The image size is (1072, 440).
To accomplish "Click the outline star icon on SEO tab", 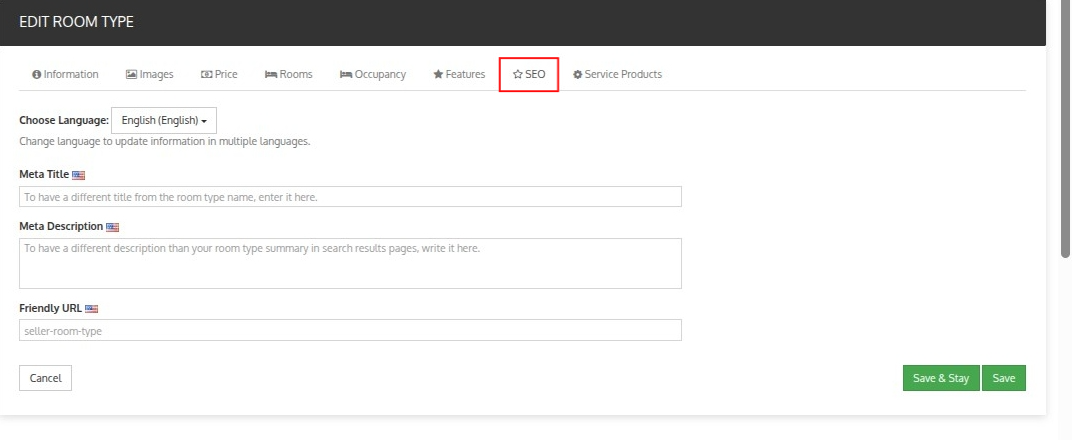I will pos(518,74).
